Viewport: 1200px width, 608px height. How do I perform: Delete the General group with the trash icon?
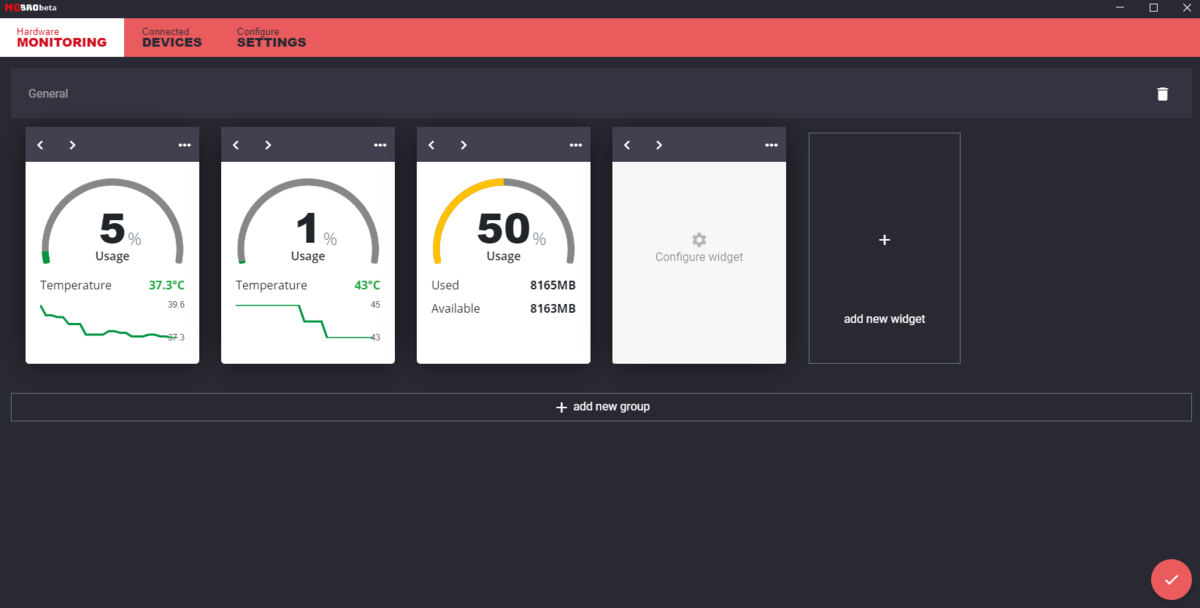tap(1162, 94)
